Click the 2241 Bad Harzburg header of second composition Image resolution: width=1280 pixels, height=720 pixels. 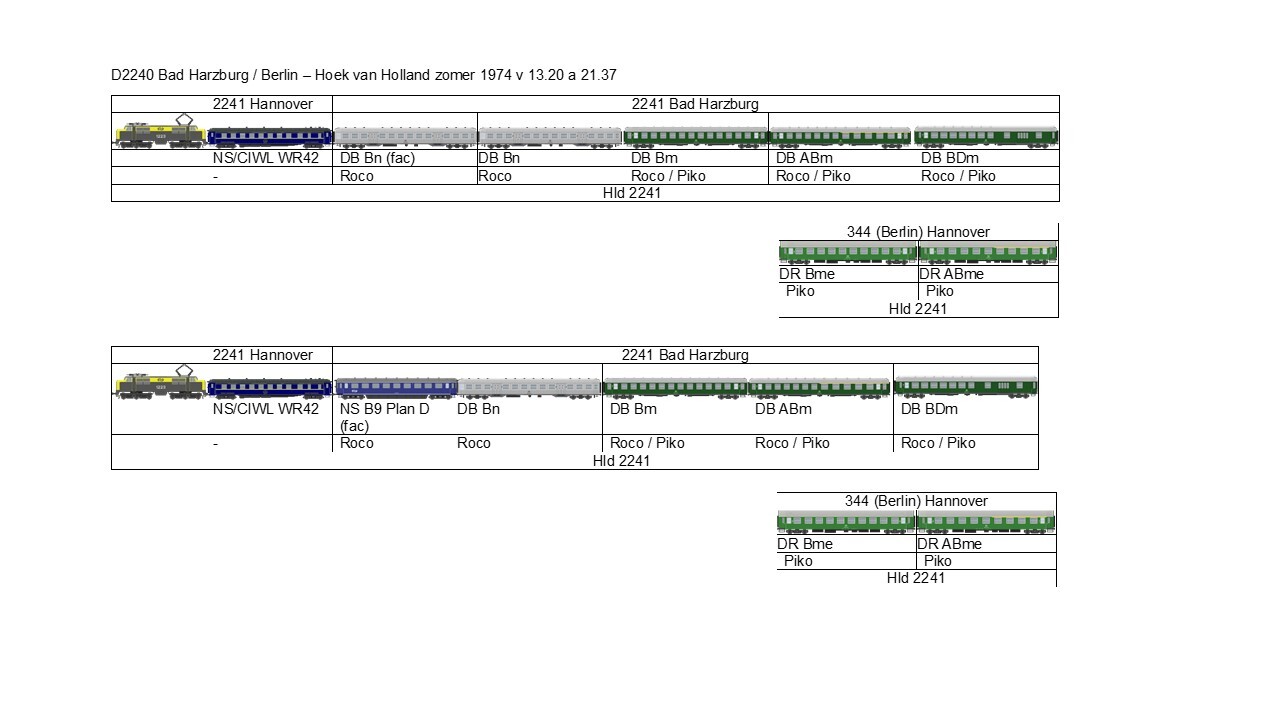[685, 355]
